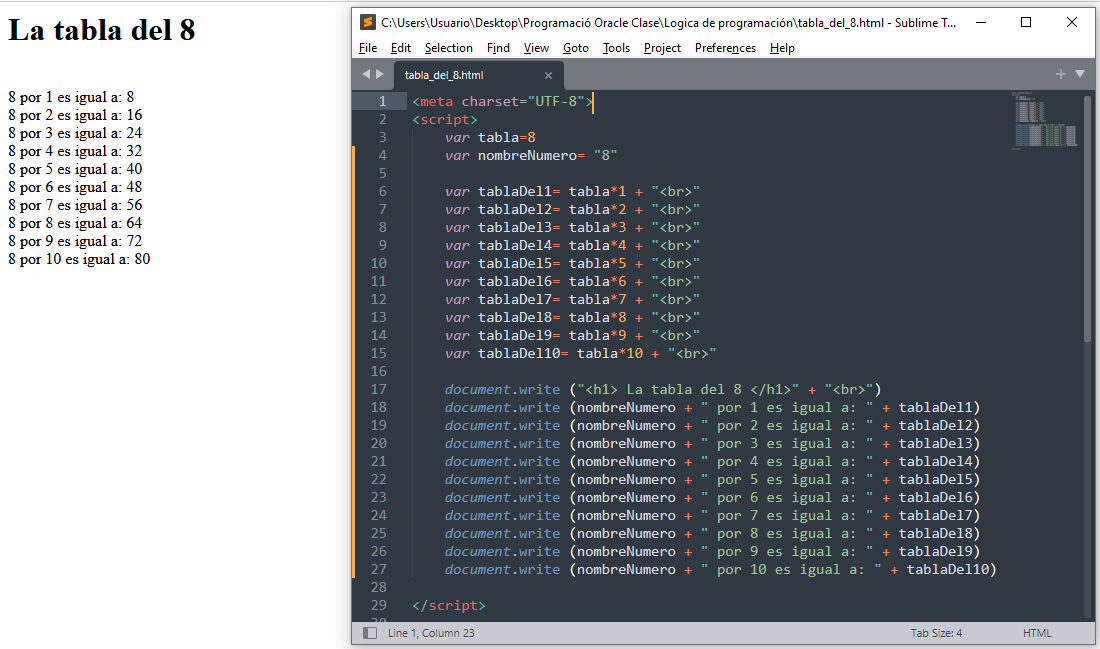Go to previous tab with left arrow

[365, 74]
